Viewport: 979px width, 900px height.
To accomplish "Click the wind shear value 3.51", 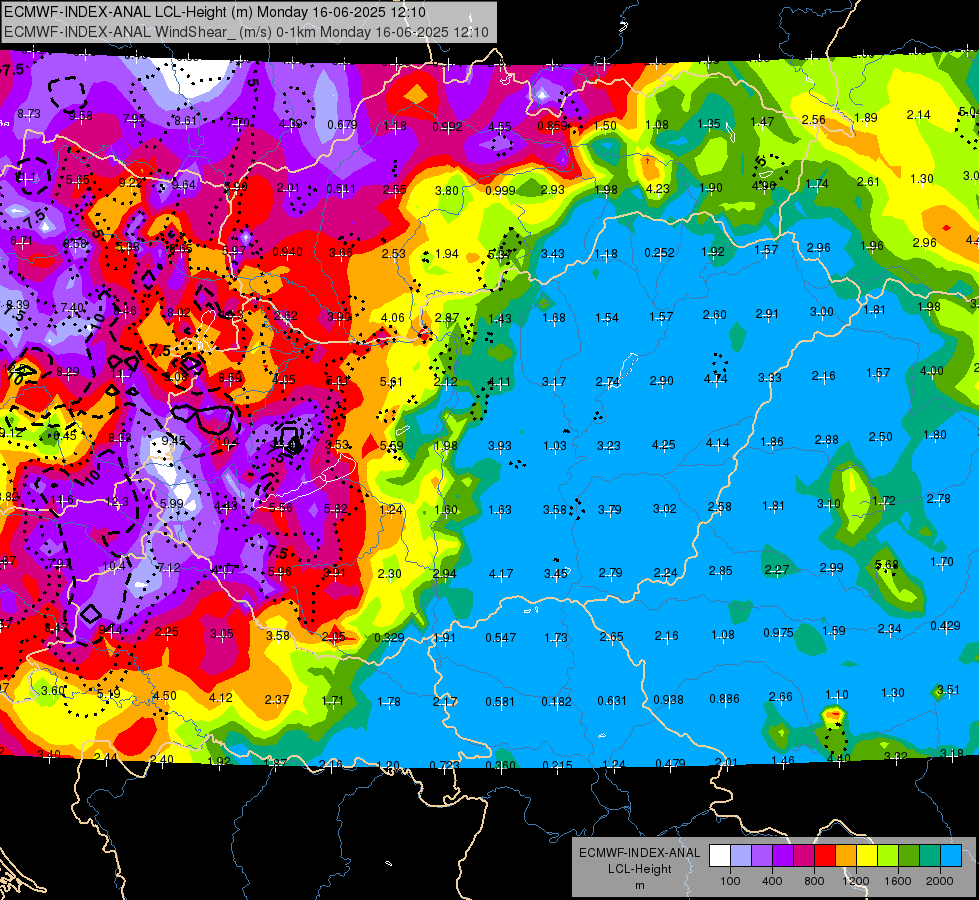I will tap(948, 690).
